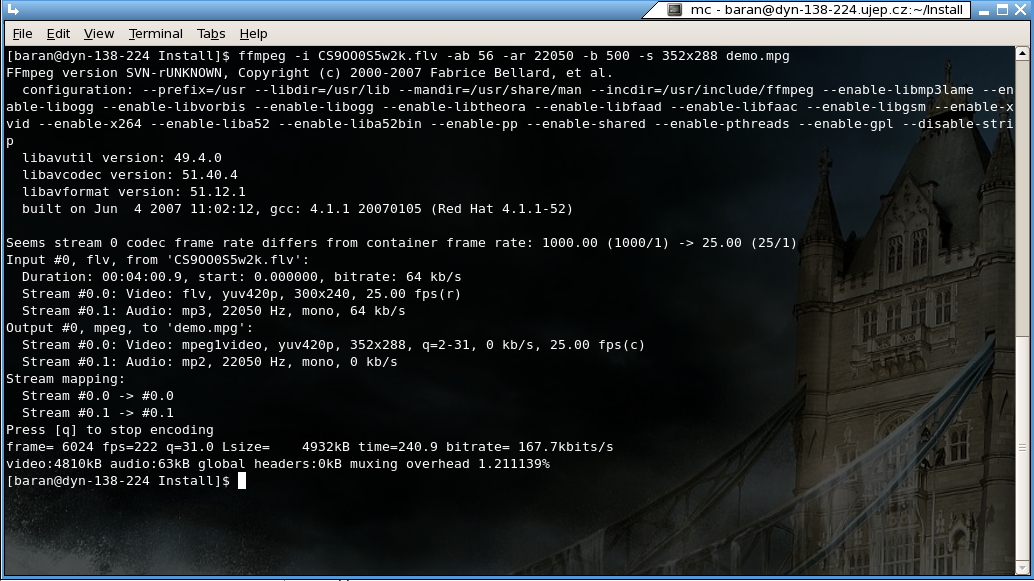Click the input 'Video: flv, yuv420p, 300x240' line
Image resolution: width=1034 pixels, height=581 pixels.
point(241,294)
